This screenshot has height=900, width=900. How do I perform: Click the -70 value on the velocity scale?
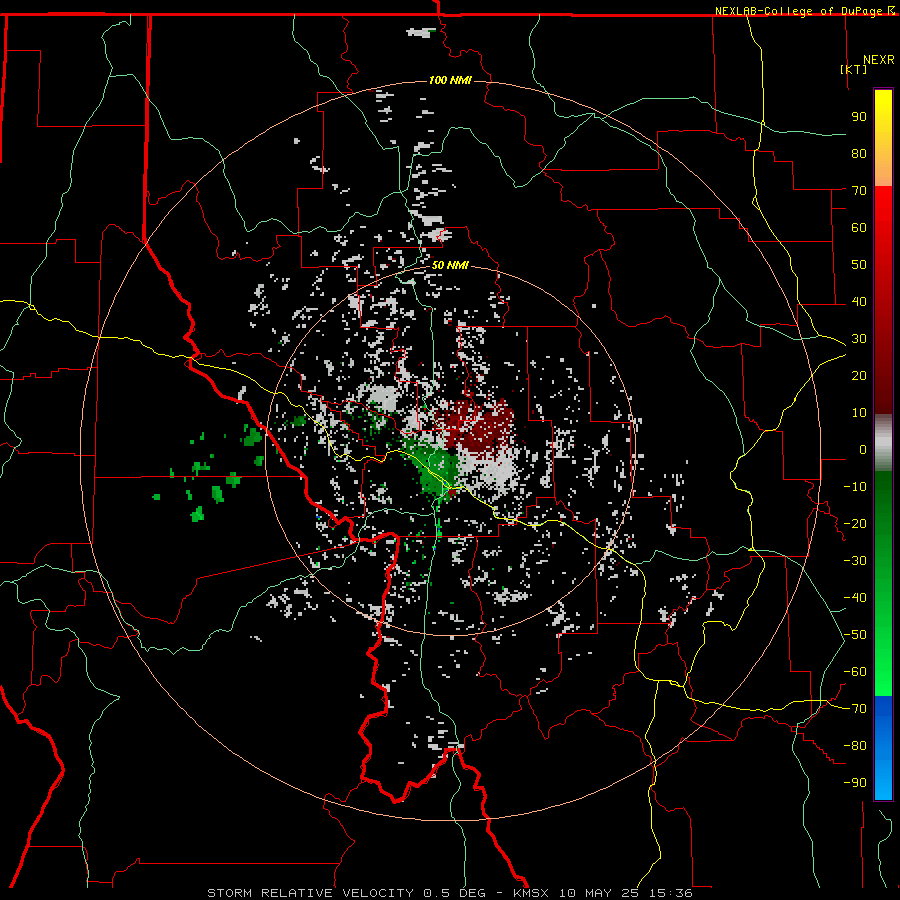(x=855, y=709)
